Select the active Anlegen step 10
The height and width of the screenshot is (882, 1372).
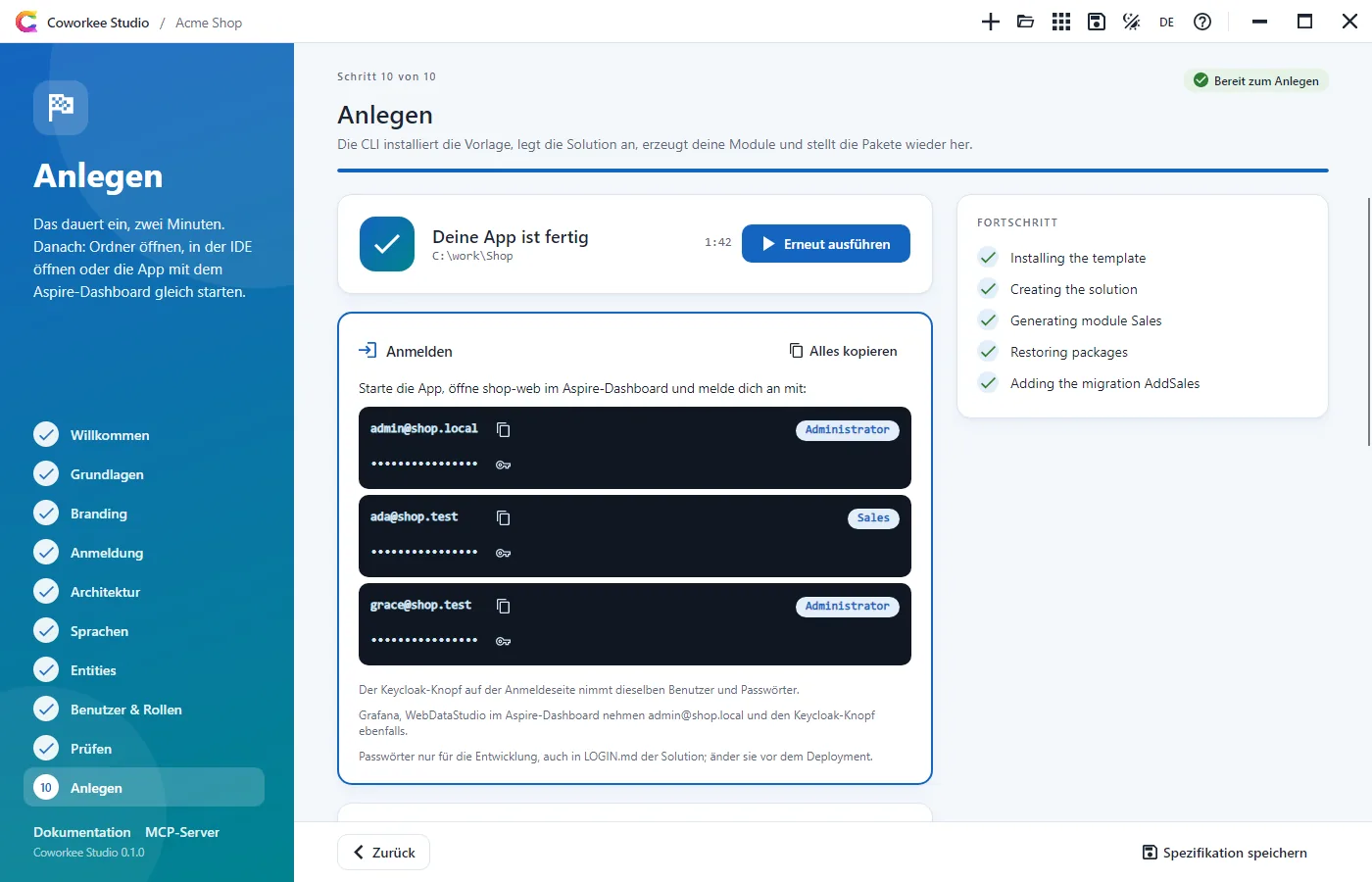[x=144, y=787]
